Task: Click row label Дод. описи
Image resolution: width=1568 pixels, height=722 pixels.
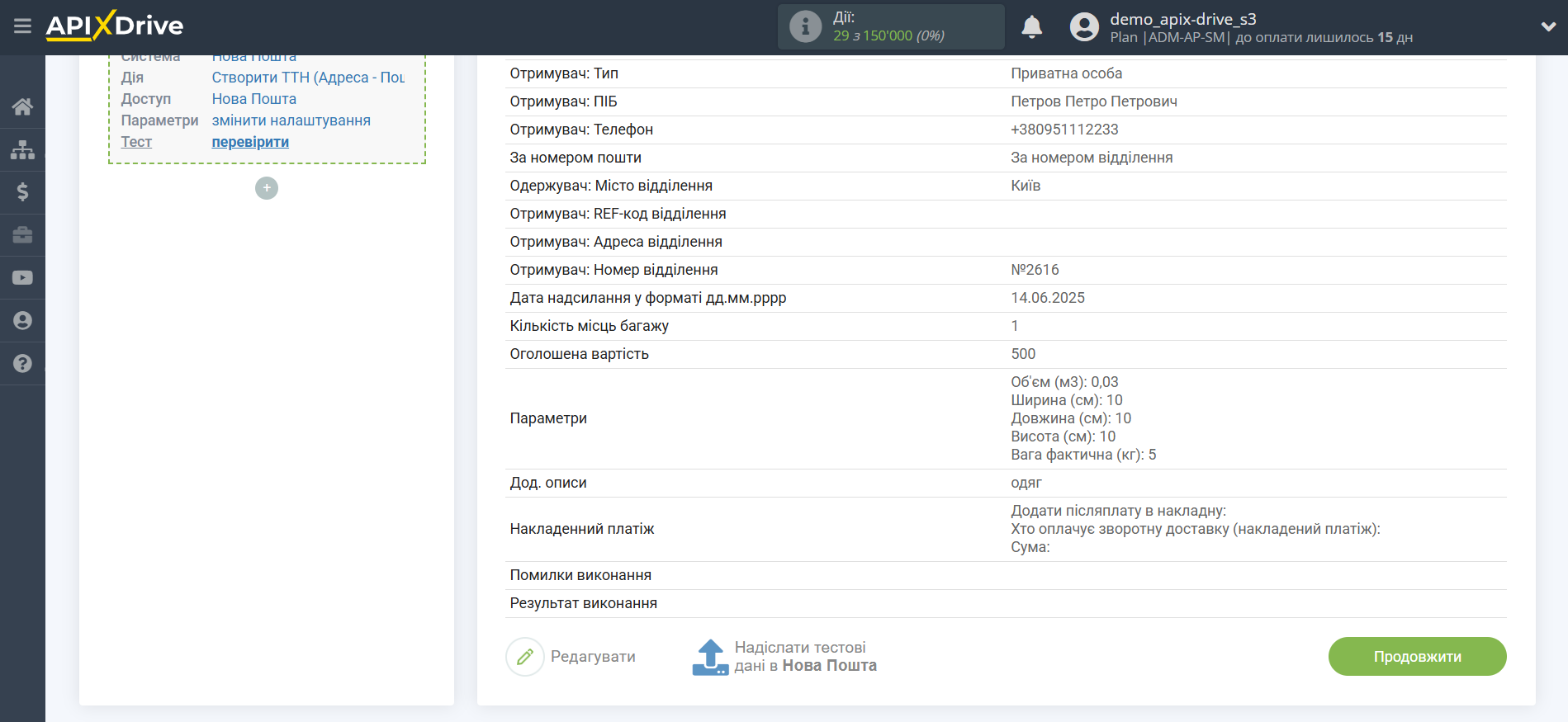Action: point(548,483)
